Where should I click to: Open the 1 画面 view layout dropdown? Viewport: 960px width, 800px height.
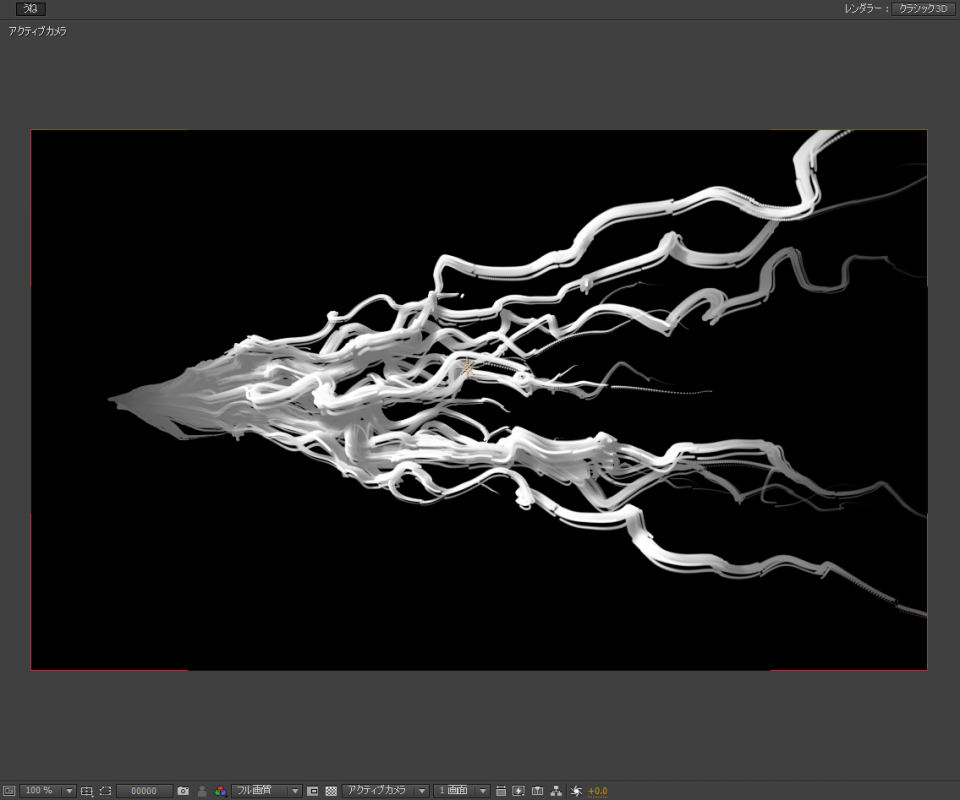(x=461, y=791)
